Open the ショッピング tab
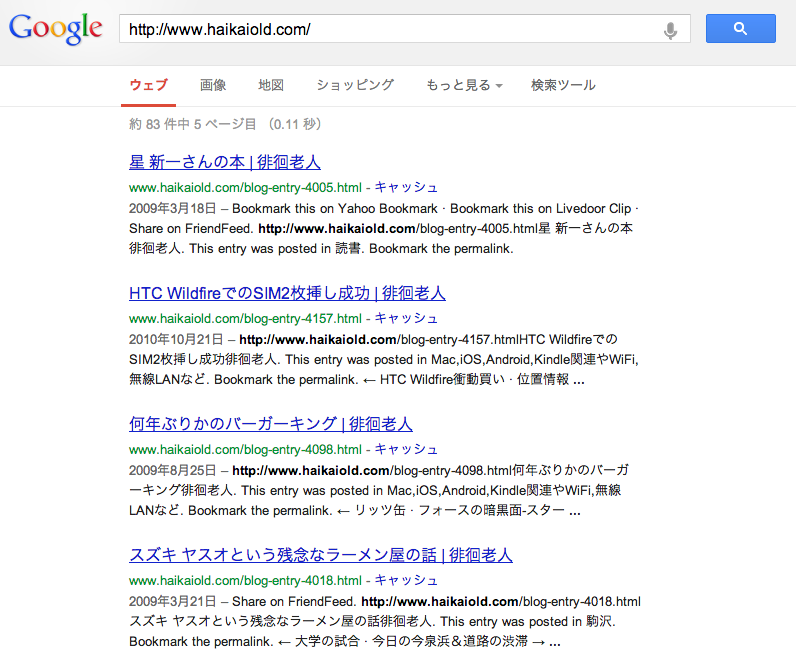 tap(355, 85)
